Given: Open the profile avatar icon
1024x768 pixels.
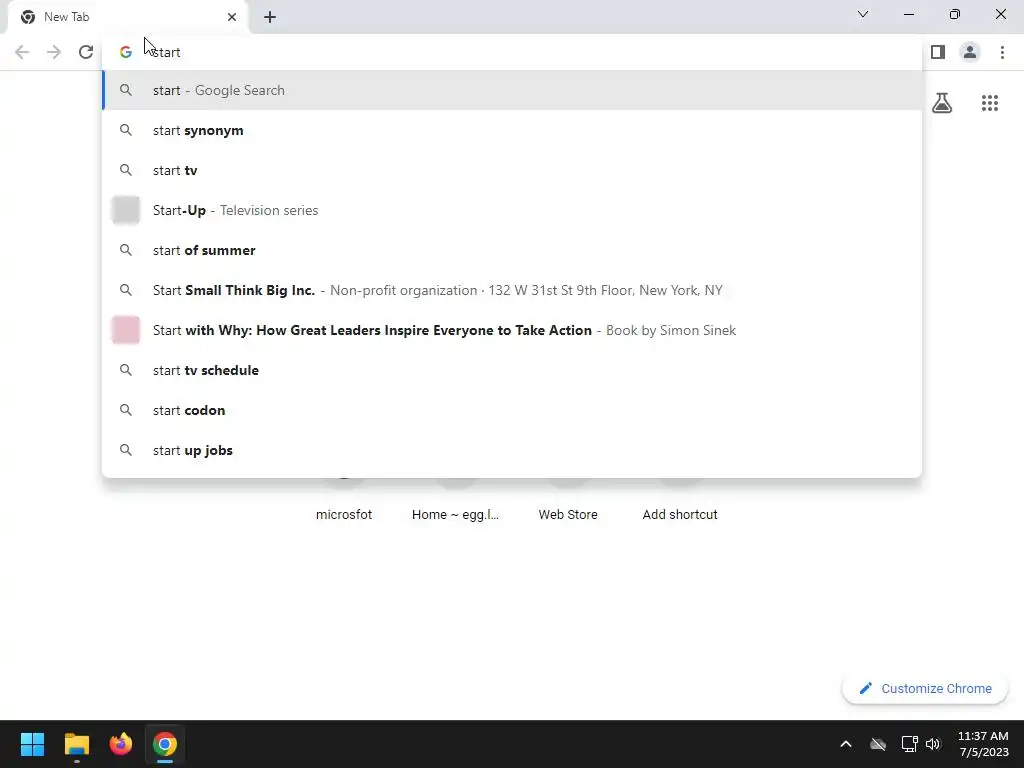Looking at the screenshot, I should (x=970, y=52).
